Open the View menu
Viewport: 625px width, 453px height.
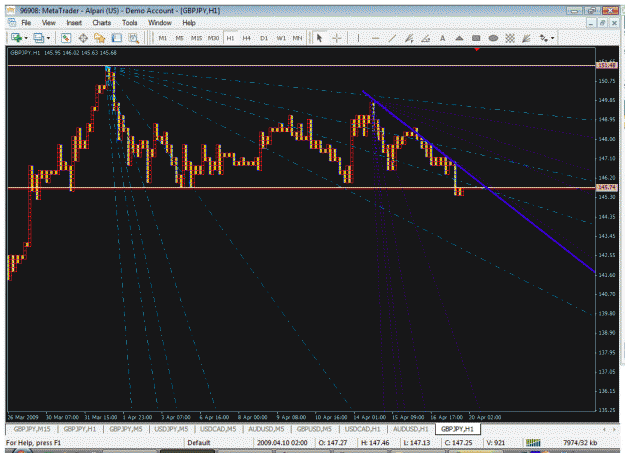point(49,23)
